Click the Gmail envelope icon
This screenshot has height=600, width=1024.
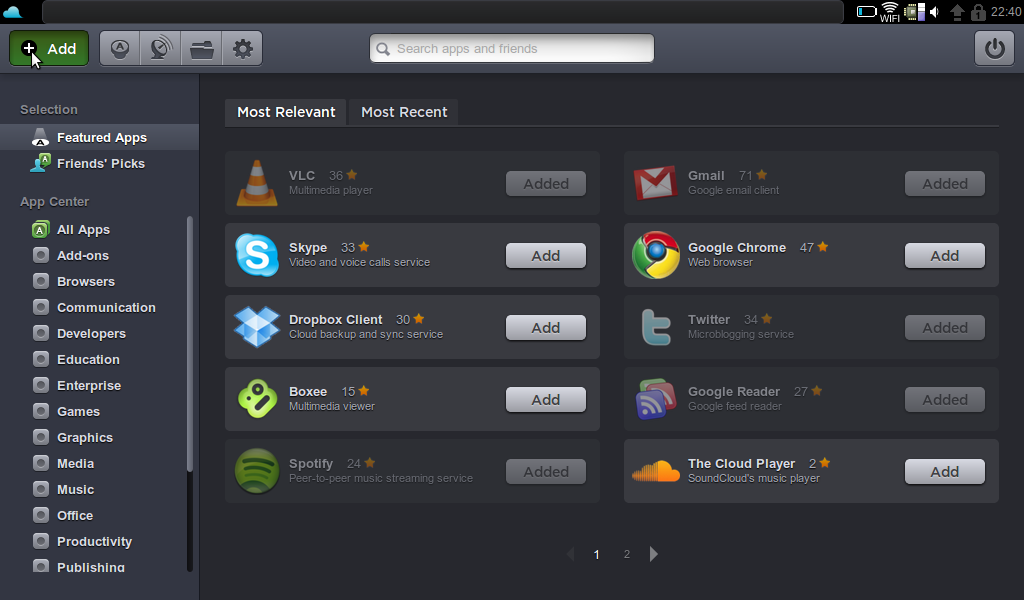[x=655, y=183]
